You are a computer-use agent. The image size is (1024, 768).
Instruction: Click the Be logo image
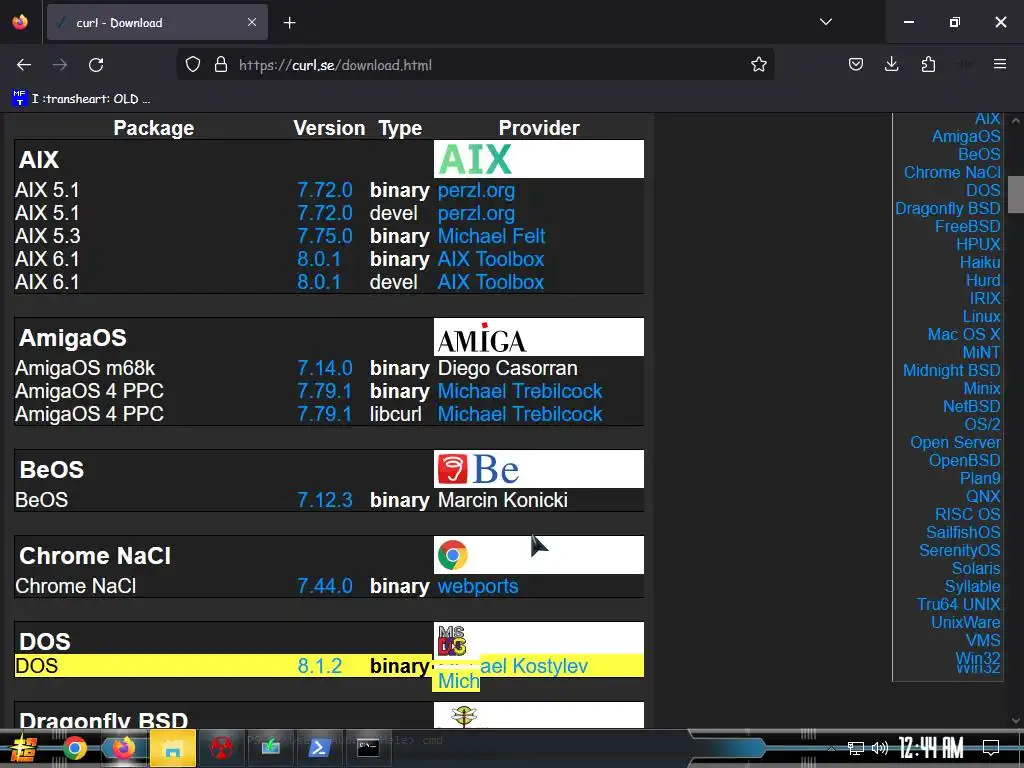click(x=478, y=469)
